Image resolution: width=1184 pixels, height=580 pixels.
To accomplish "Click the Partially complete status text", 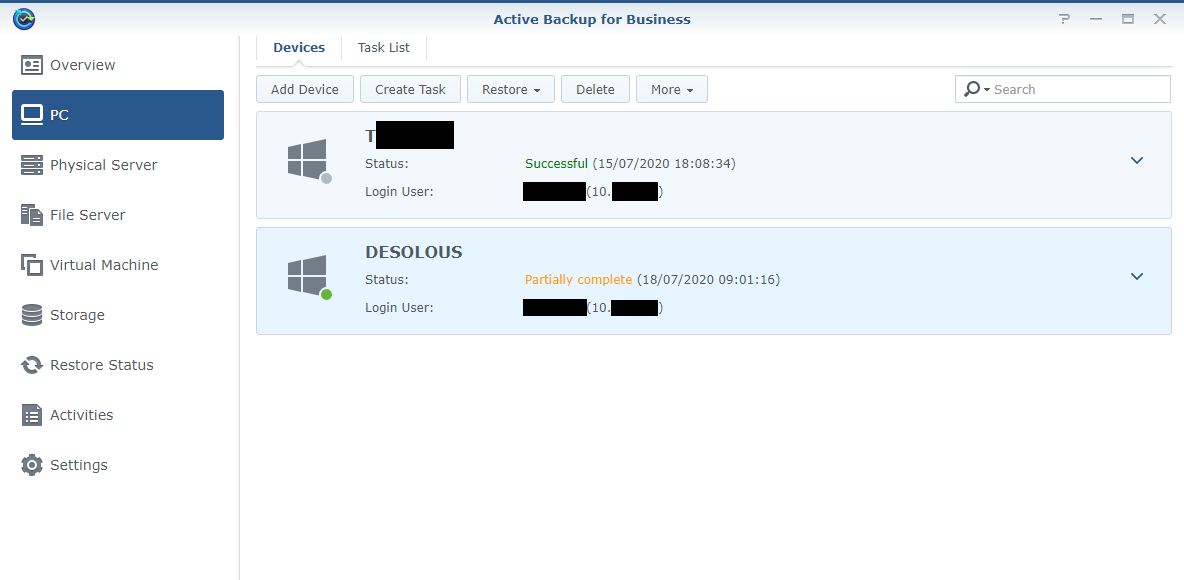I will (578, 279).
